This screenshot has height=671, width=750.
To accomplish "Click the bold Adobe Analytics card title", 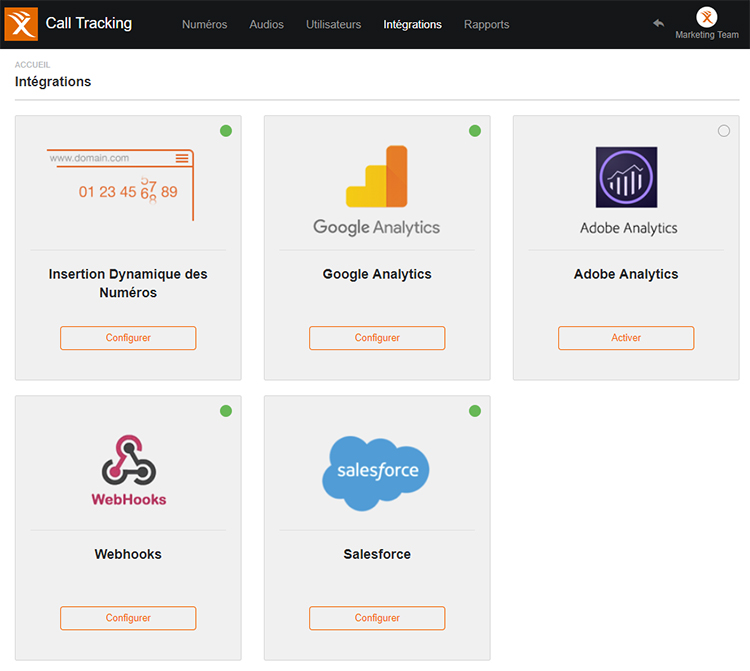I will click(x=626, y=274).
